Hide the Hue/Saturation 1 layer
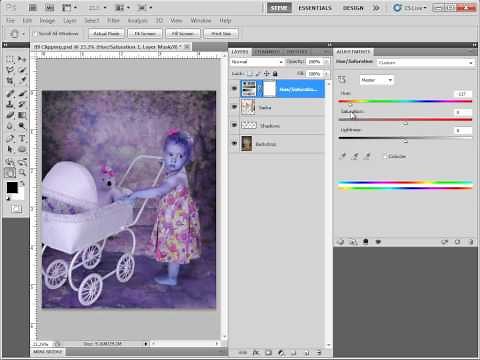 coord(234,89)
